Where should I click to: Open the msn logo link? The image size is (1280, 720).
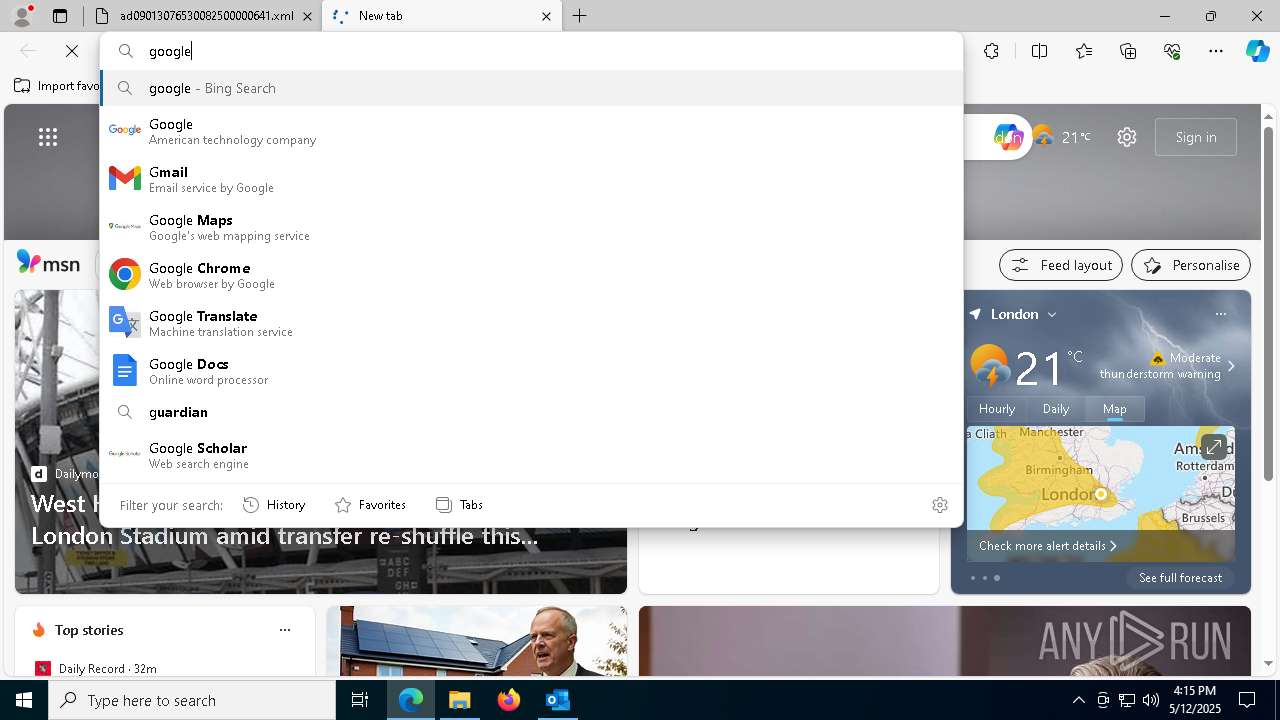48,263
